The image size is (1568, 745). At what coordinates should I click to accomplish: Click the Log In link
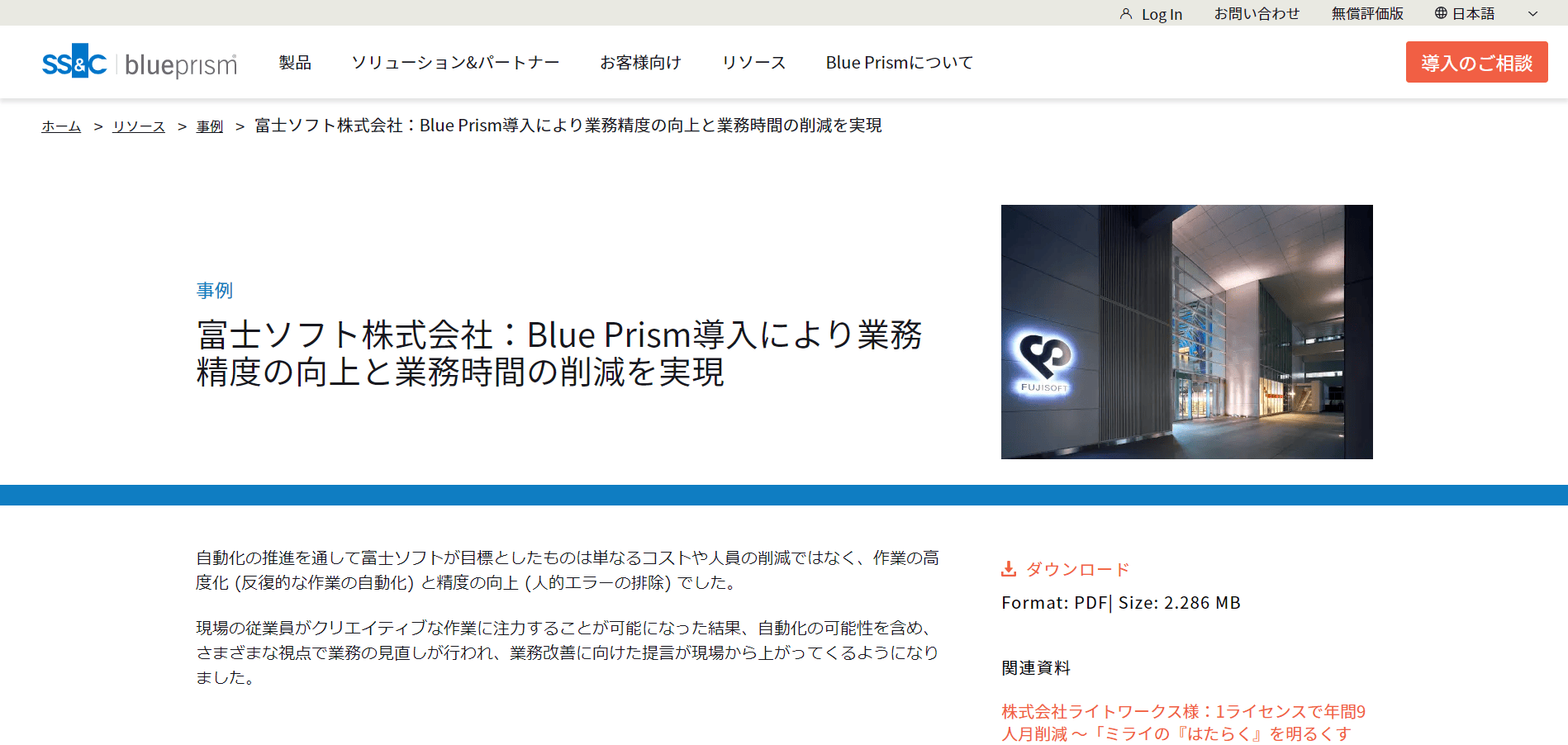1162,14
